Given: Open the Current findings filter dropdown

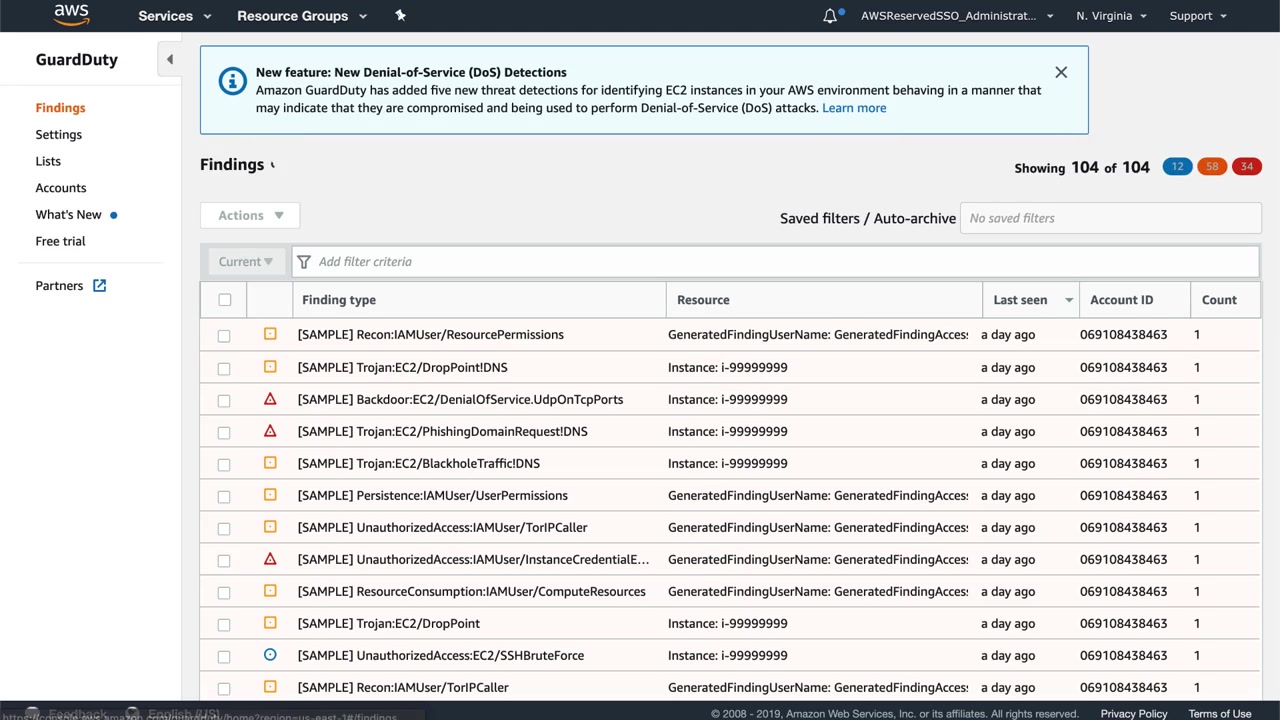Looking at the screenshot, I should pos(245,262).
